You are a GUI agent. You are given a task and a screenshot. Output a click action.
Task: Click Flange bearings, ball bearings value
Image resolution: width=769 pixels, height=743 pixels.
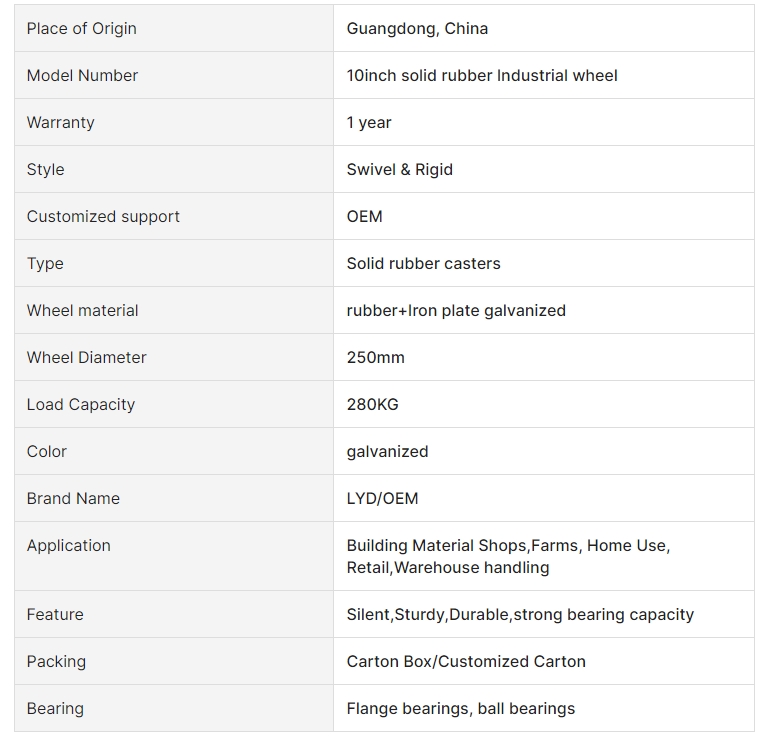coord(461,709)
